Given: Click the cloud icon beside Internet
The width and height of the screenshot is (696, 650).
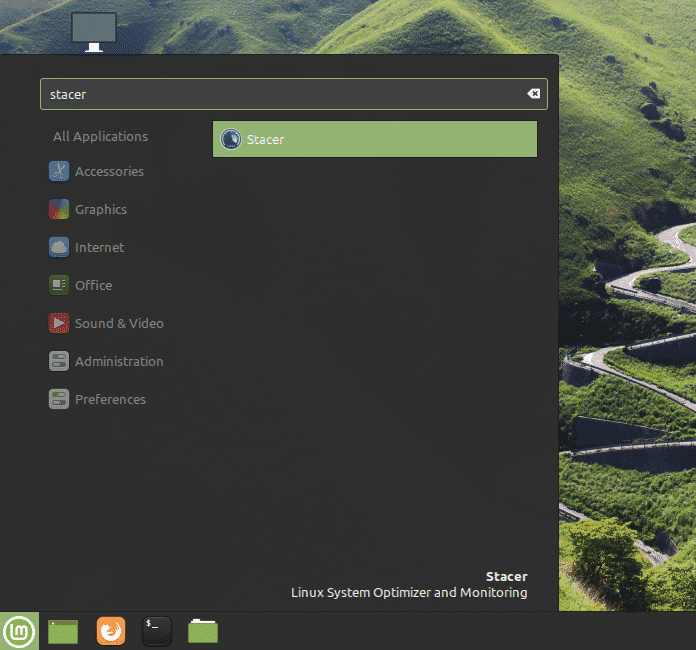Looking at the screenshot, I should click(x=59, y=247).
